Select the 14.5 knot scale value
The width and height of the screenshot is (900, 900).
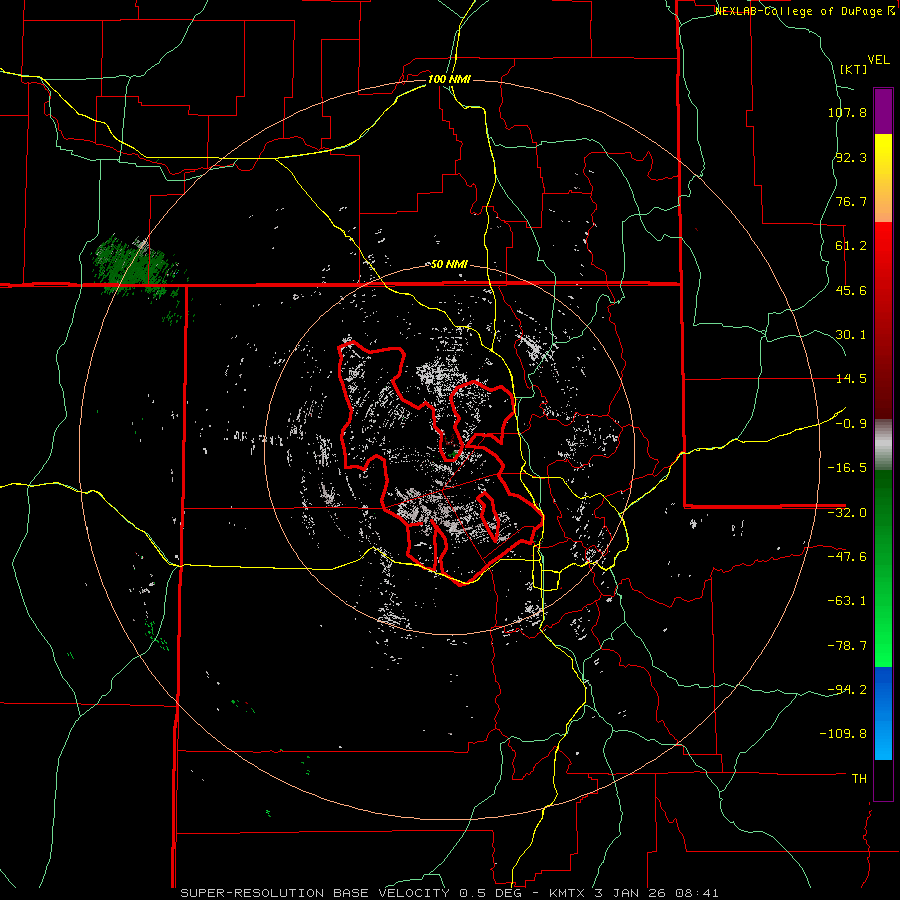851,379
